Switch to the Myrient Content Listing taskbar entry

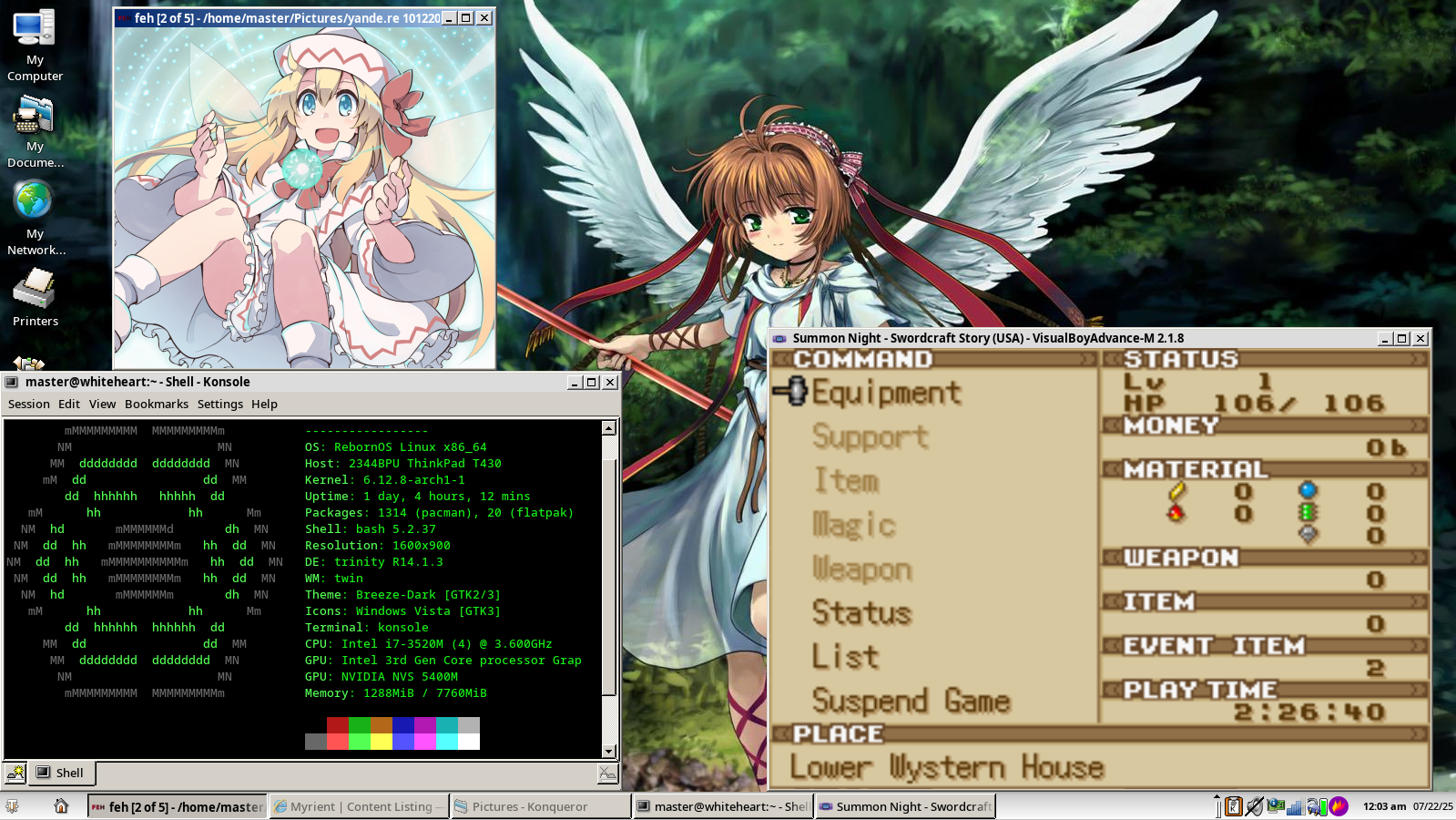[360, 806]
